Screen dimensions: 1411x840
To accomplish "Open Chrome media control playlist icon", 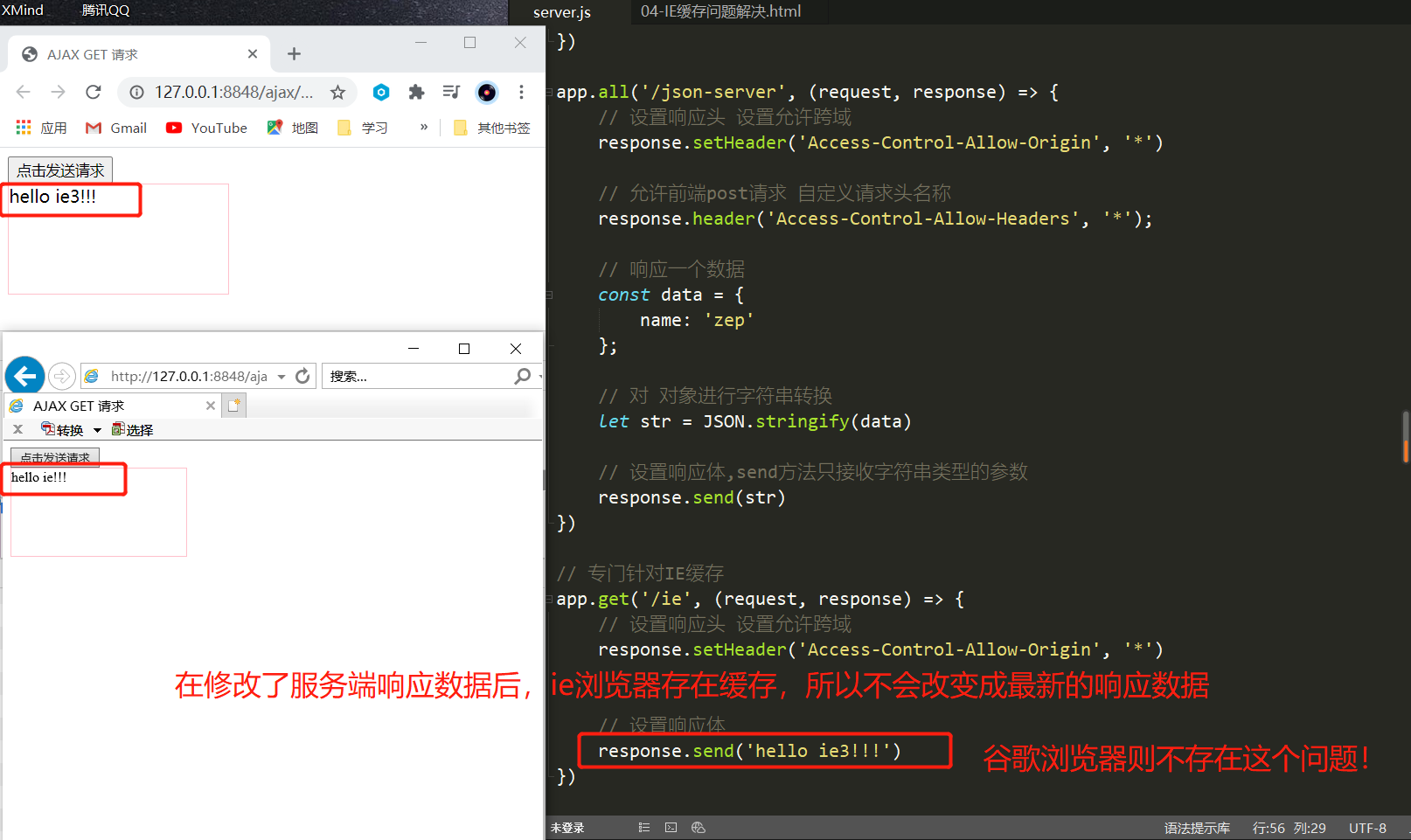I will point(451,92).
